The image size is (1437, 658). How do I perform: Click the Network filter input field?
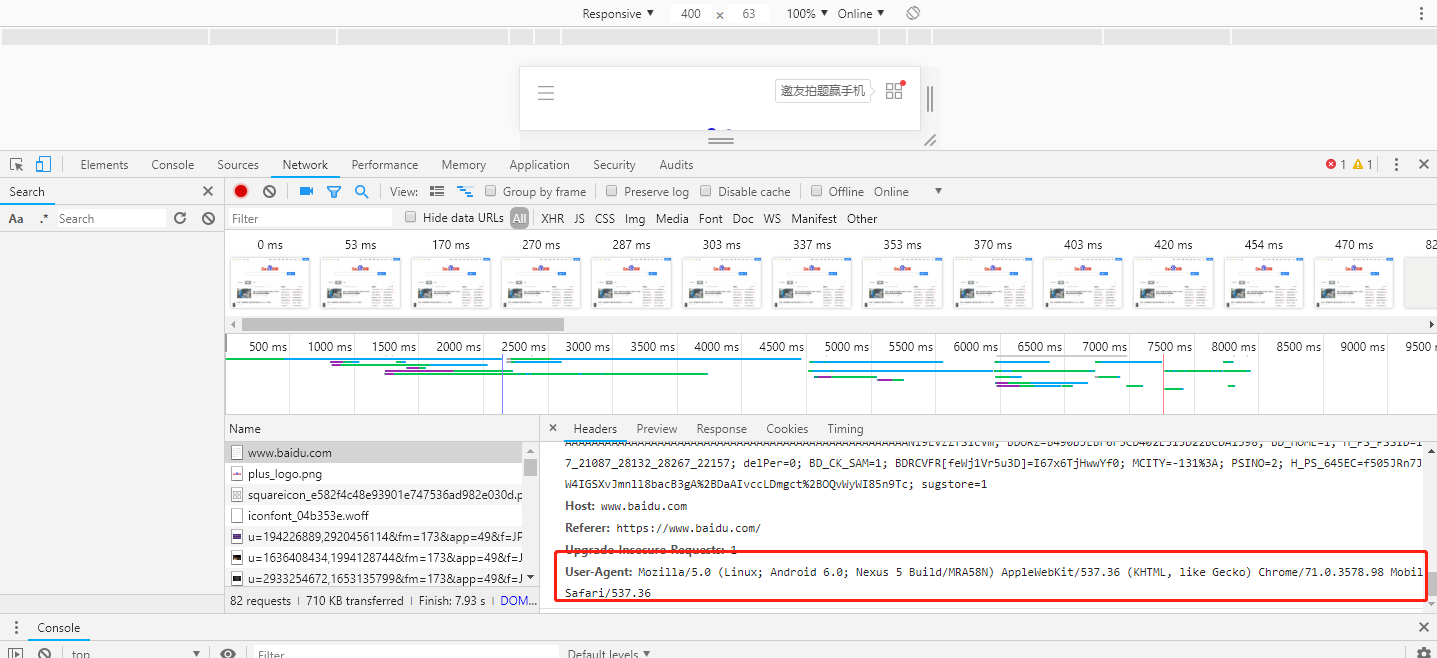[310, 218]
